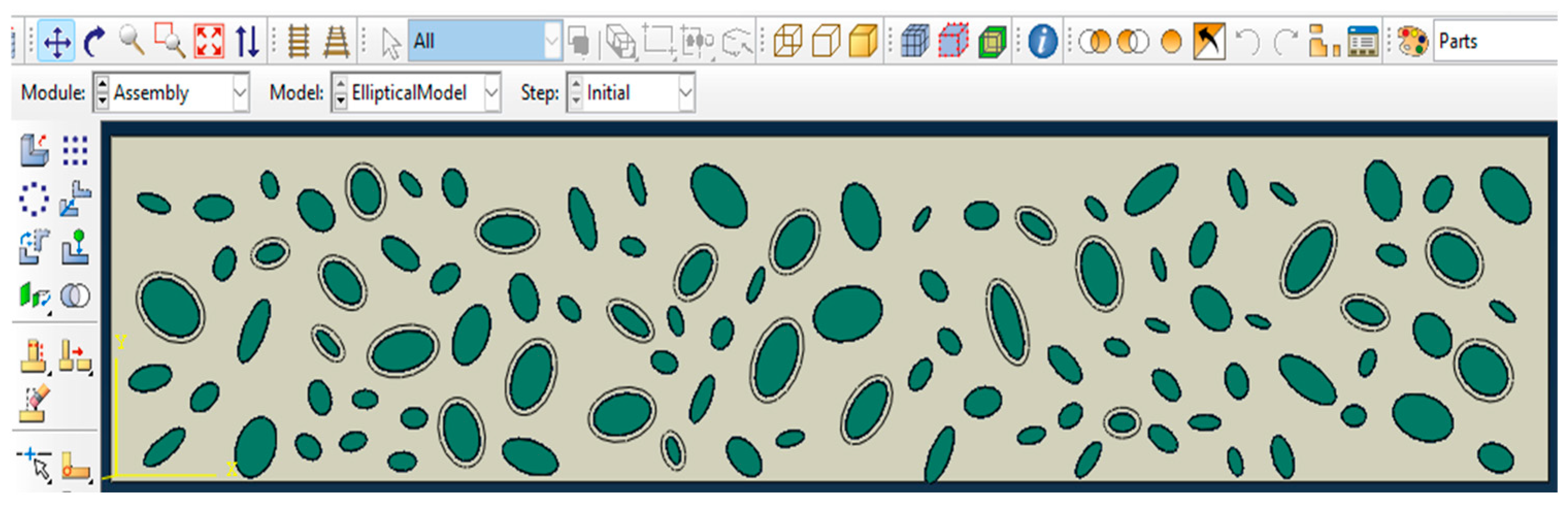The image size is (1568, 509).
Task: Expand the Model dropdown showing EllipticalModel
Action: click(491, 92)
